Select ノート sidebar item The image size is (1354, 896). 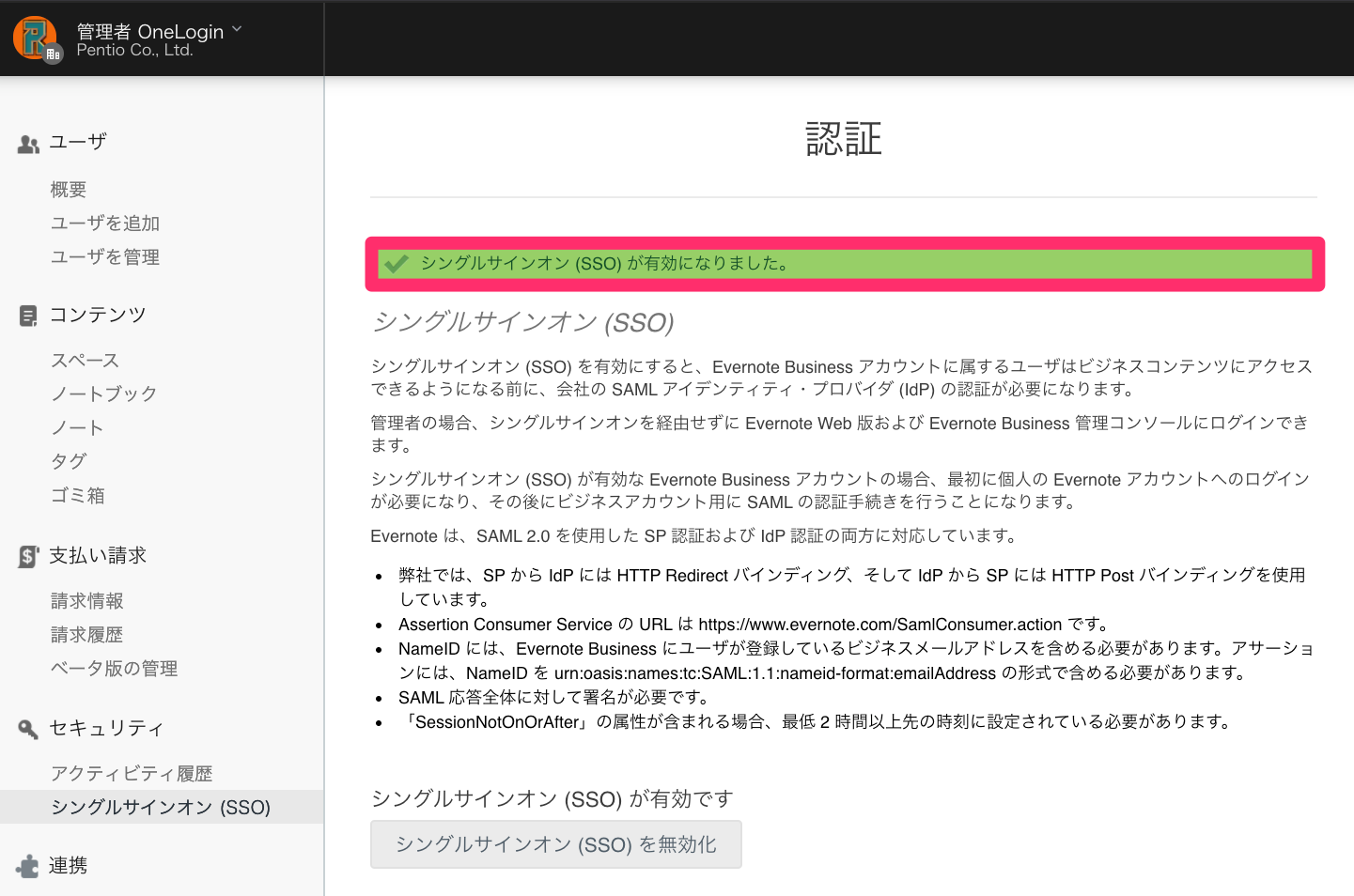[77, 428]
